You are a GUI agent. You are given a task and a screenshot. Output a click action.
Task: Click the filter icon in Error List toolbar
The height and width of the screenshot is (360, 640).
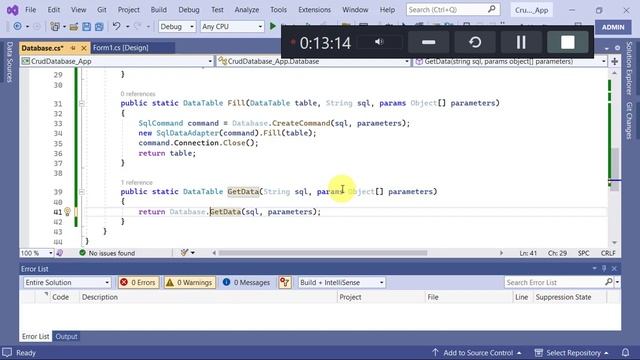pyautogui.click(x=284, y=282)
